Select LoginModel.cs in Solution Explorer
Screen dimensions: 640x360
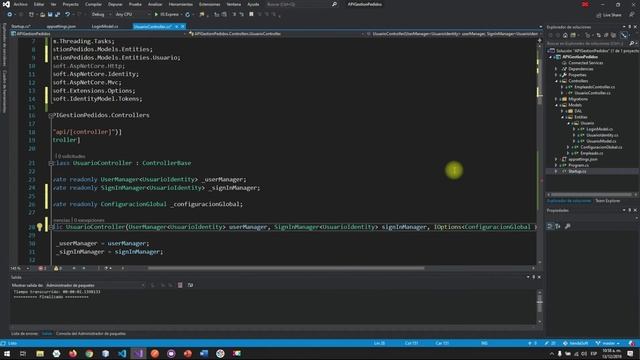click(599, 129)
